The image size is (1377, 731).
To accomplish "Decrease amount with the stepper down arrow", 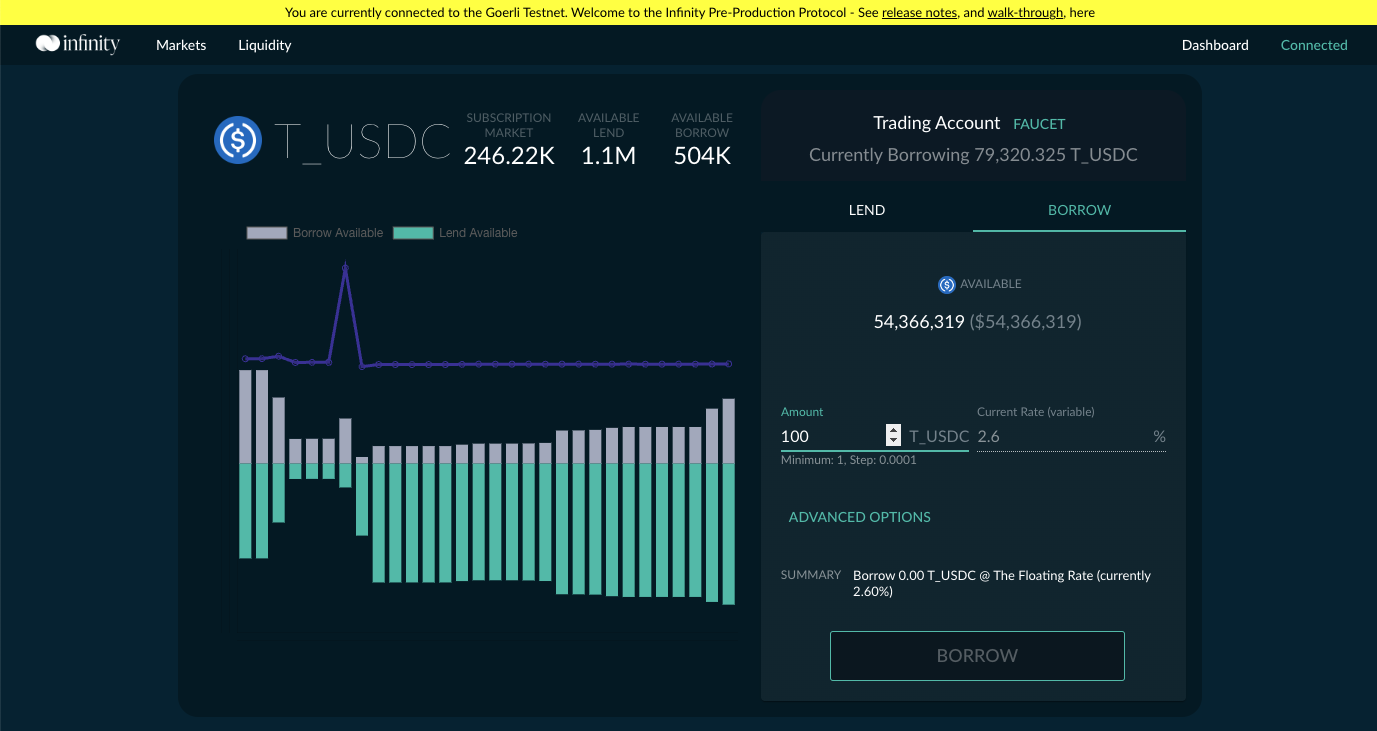I will [x=893, y=441].
